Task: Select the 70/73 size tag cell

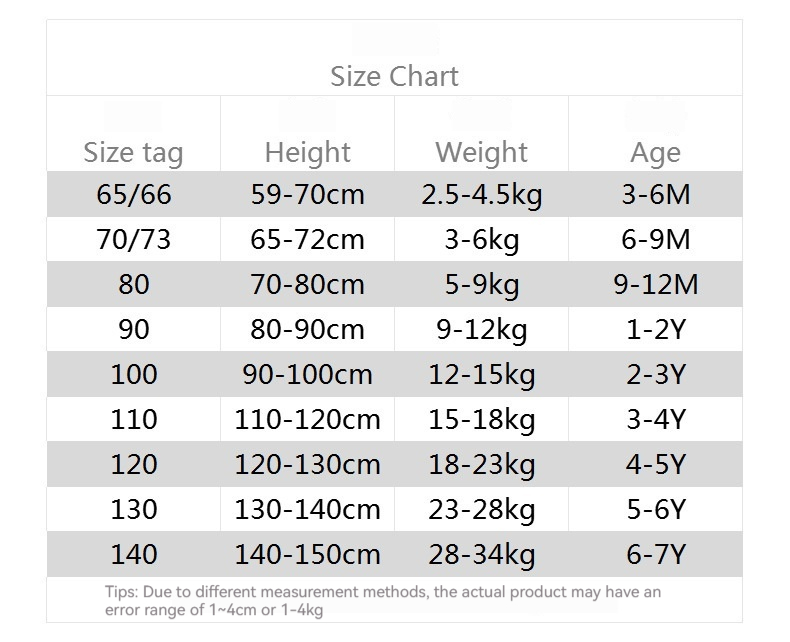Action: (133, 239)
